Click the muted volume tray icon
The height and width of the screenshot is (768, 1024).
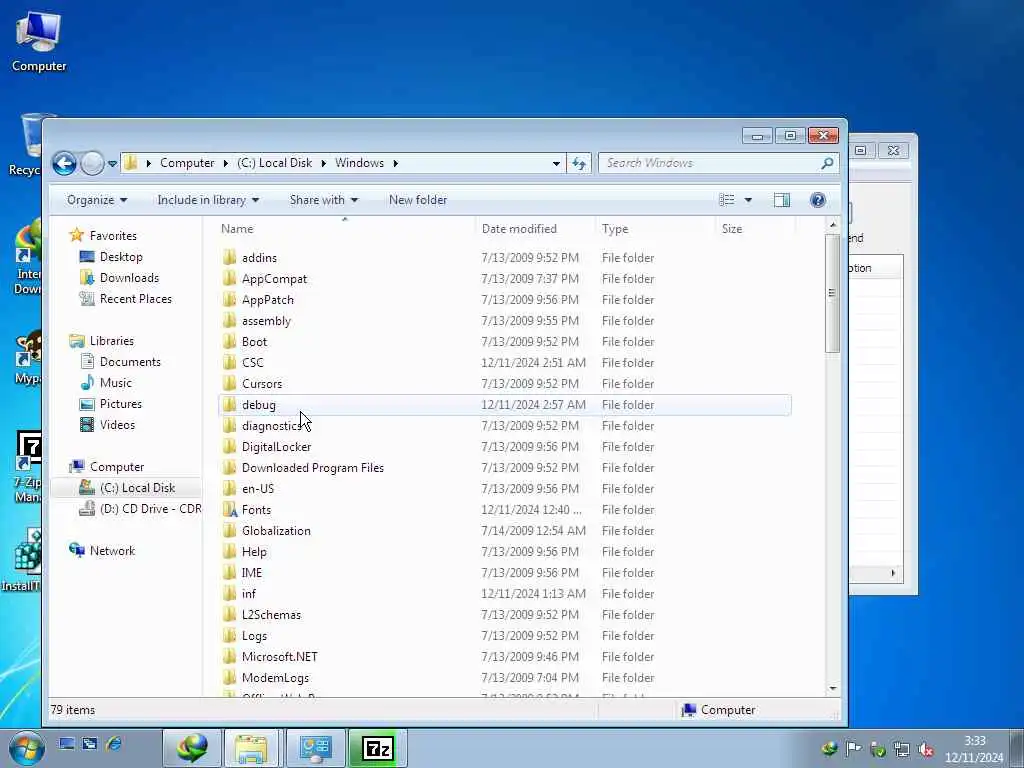[925, 750]
